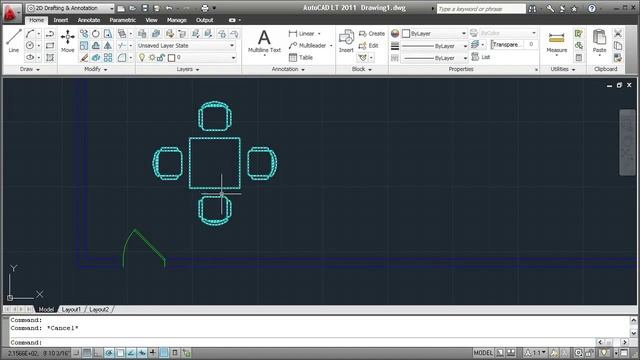Expand the Utilities panel

pos(562,69)
